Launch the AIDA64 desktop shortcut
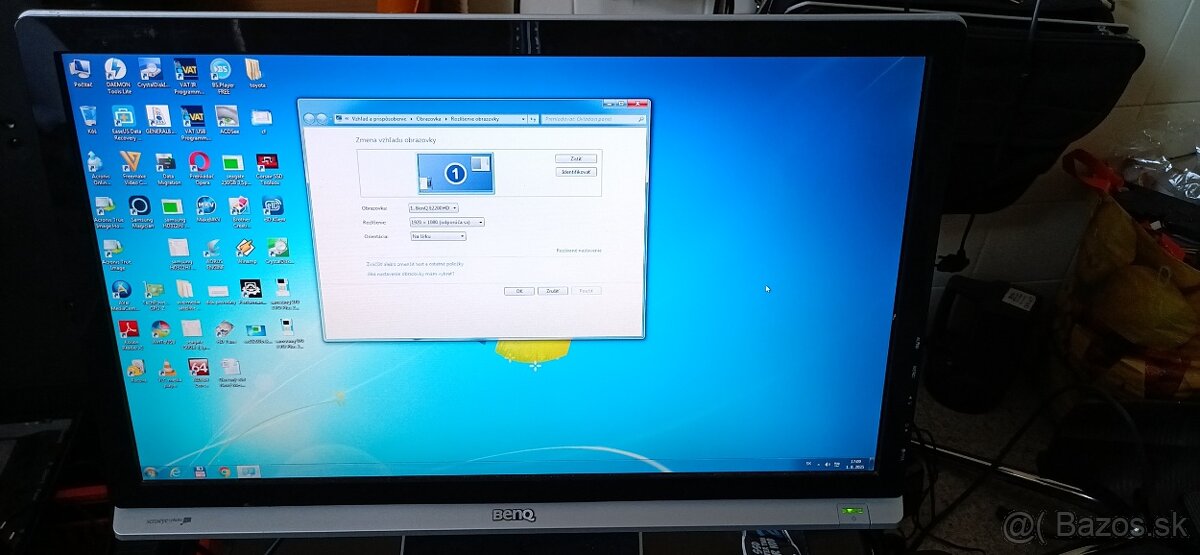The width and height of the screenshot is (1200, 555). (200, 373)
